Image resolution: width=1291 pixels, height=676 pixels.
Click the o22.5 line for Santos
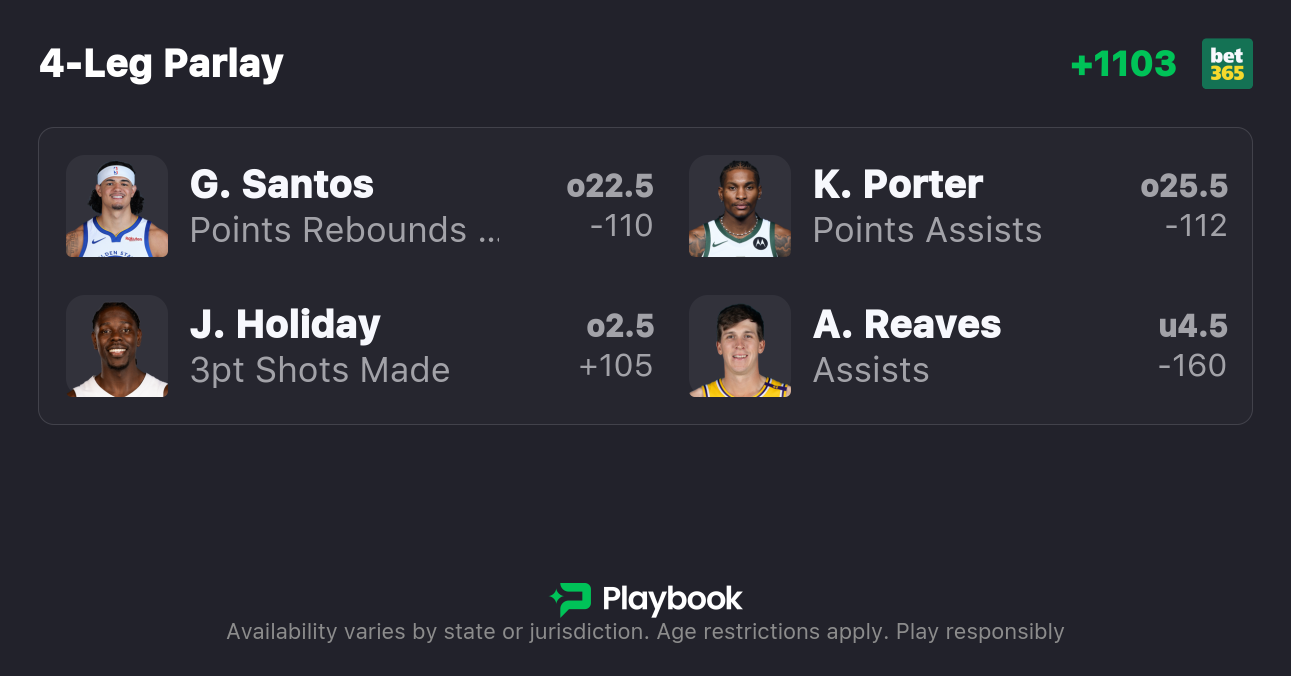[610, 186]
